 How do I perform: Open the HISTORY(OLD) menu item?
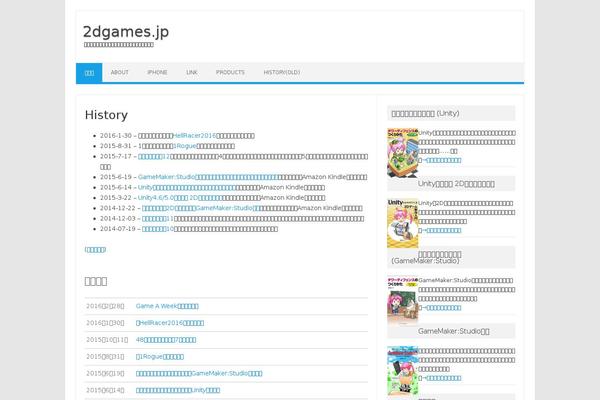click(282, 72)
